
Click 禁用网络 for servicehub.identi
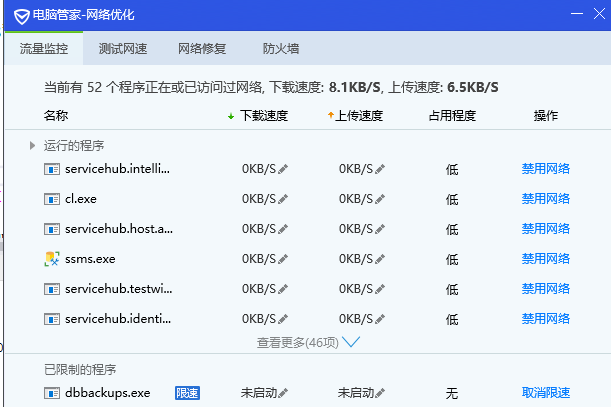(546, 319)
